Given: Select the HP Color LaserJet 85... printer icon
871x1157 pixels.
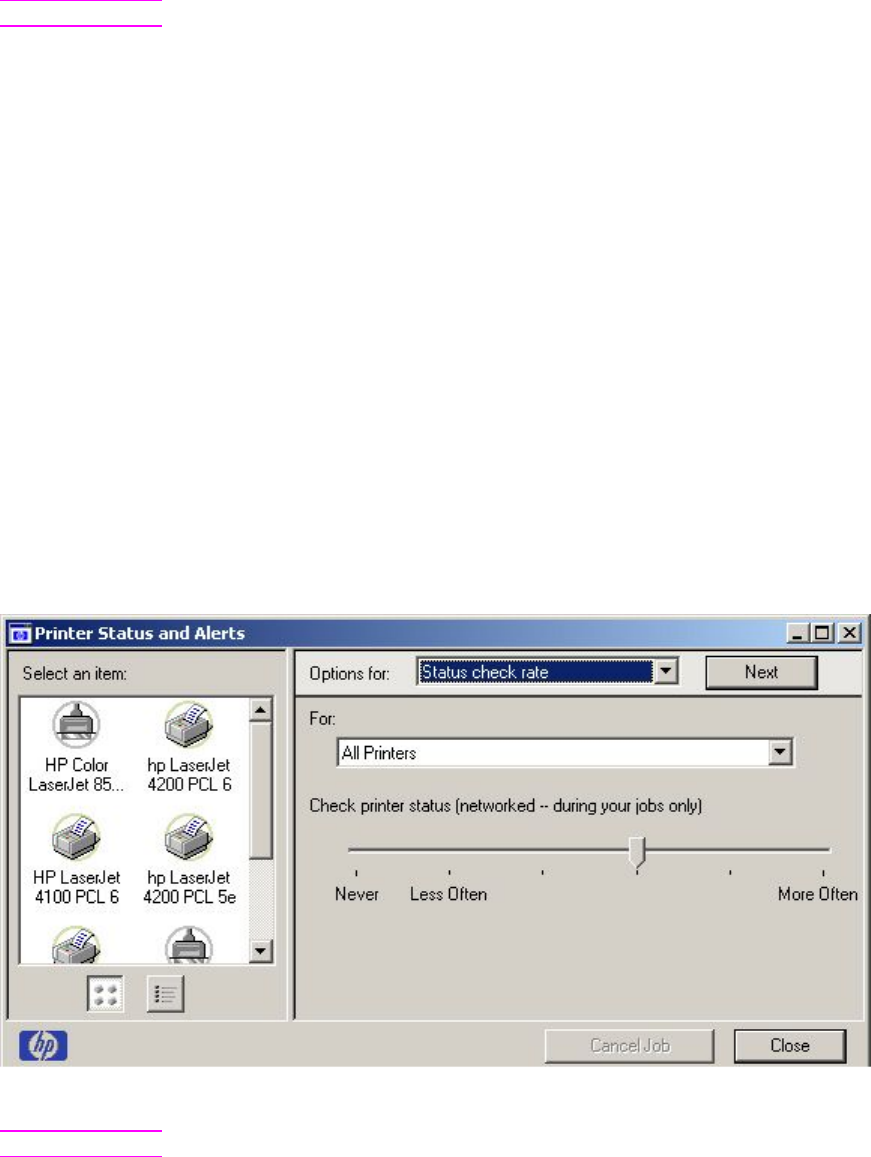Looking at the screenshot, I should coord(76,724).
